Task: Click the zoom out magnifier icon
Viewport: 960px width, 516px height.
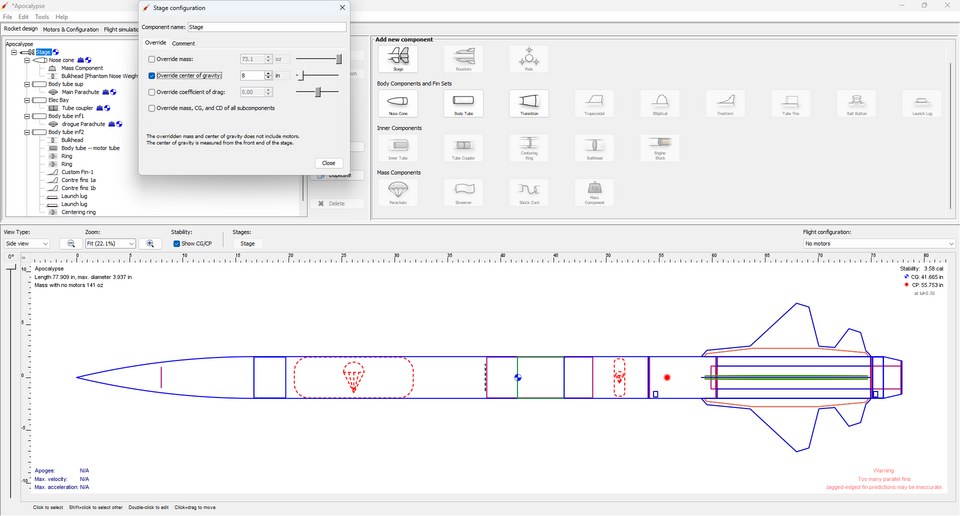Action: (71, 244)
